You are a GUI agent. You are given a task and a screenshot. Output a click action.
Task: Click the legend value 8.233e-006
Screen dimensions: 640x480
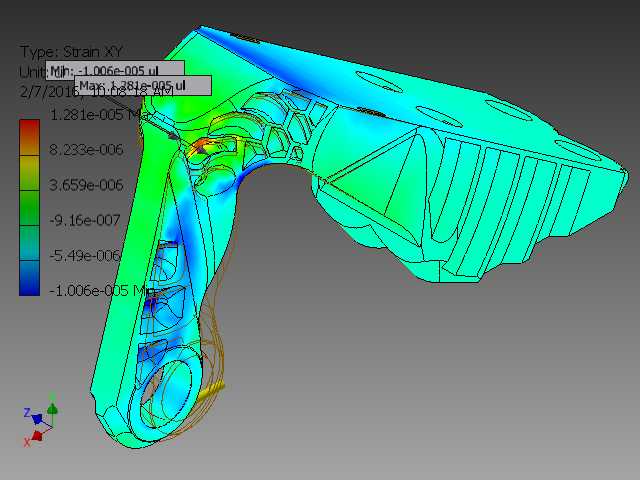point(86,150)
